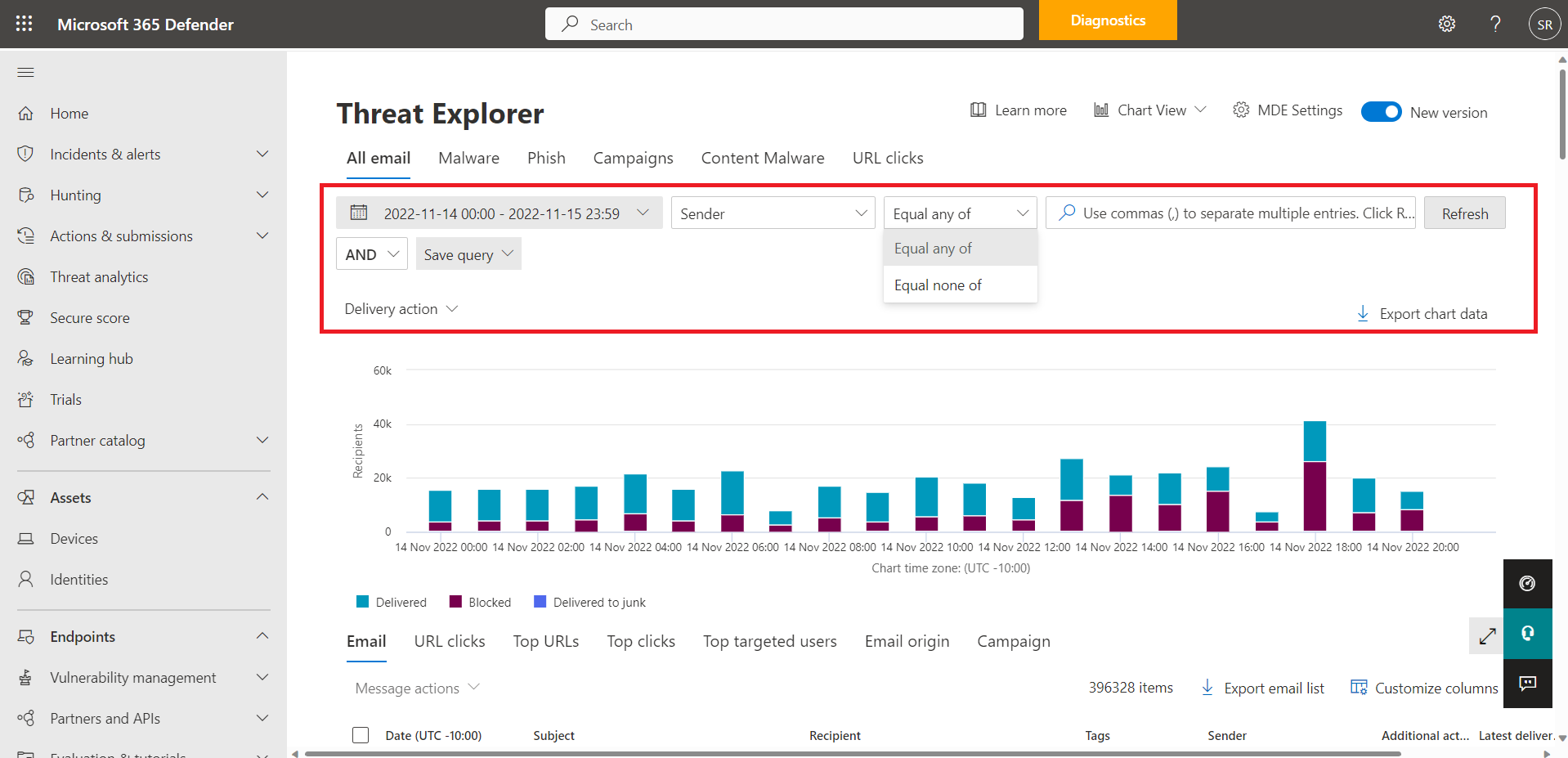Open the headset support floating button
Screen dimensions: 1568x758
click(x=1527, y=633)
